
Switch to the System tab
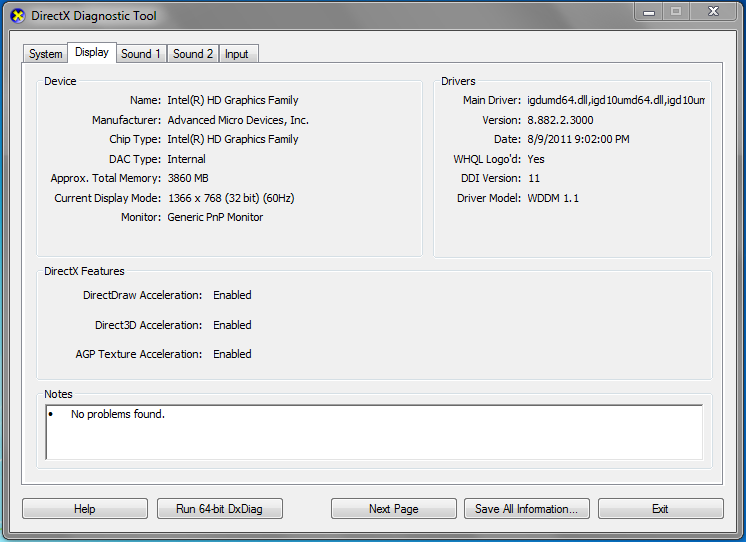coord(45,54)
